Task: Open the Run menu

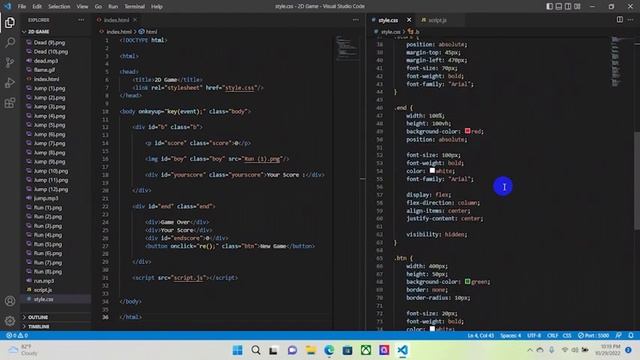Action: pos(113,7)
